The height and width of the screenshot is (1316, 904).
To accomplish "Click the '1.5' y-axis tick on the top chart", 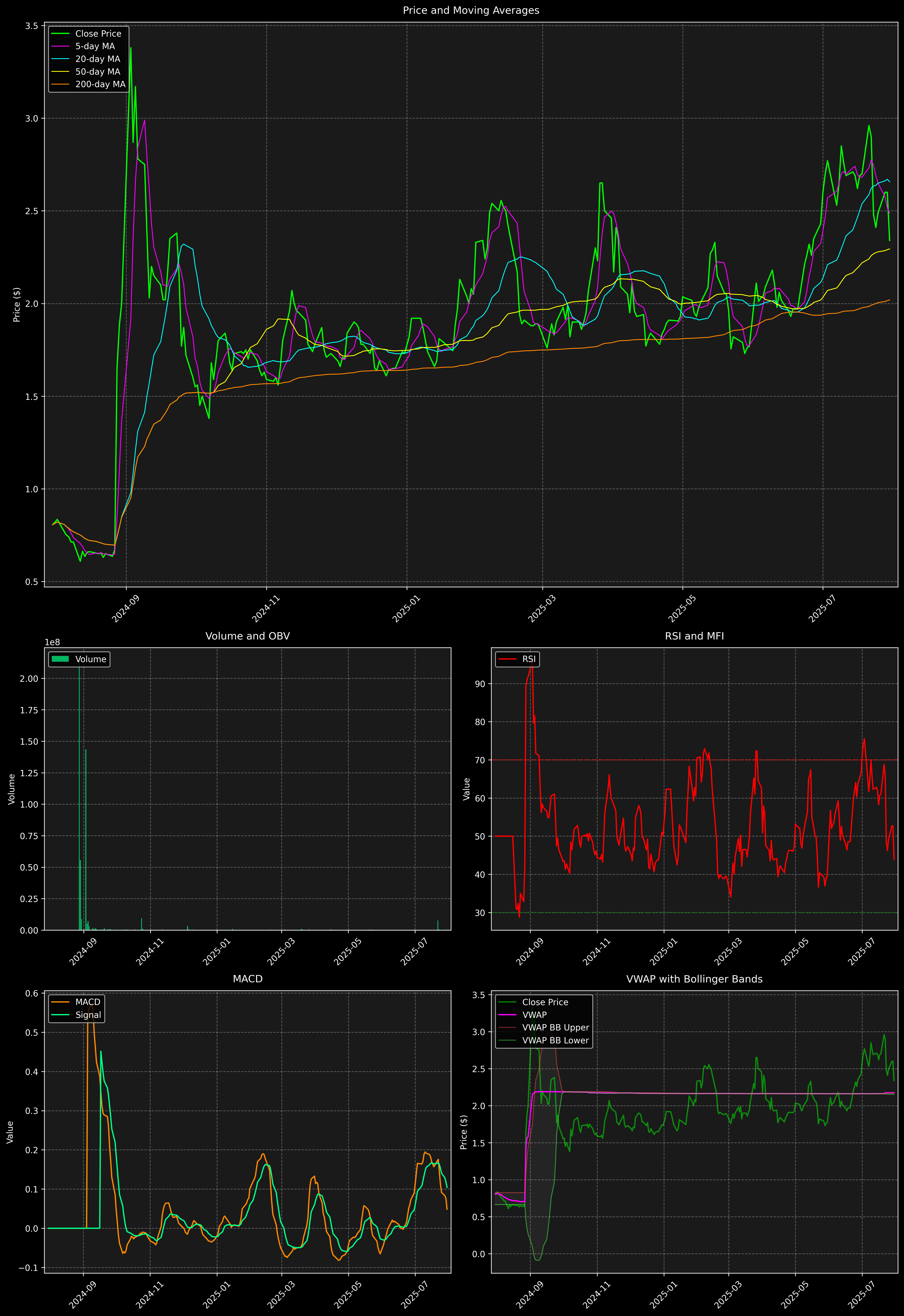I will (x=32, y=396).
